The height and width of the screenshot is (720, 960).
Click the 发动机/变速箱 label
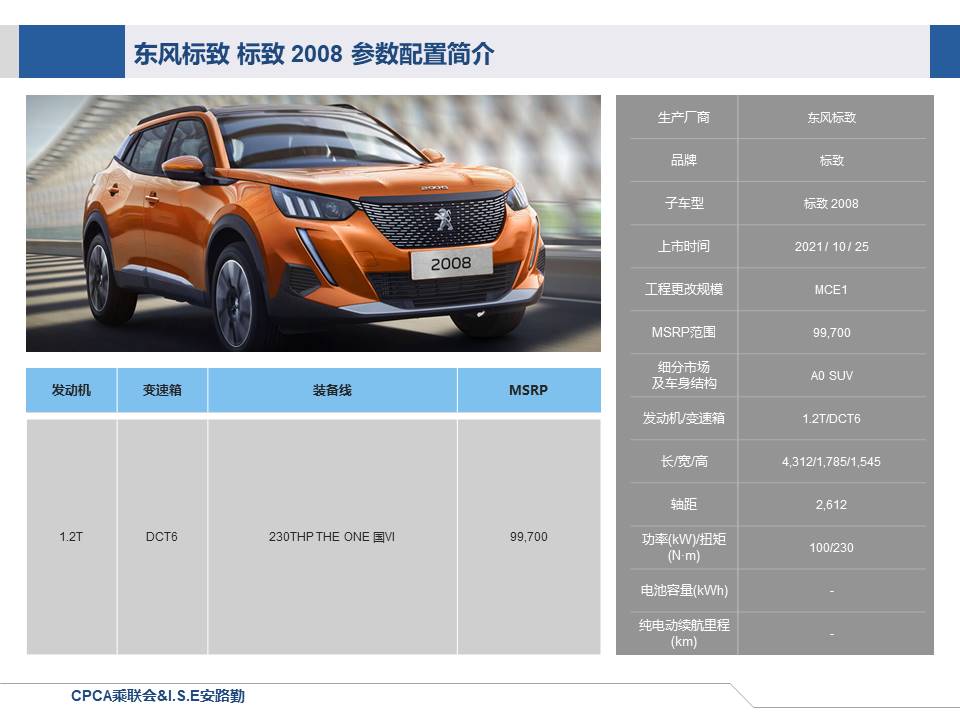click(x=684, y=418)
